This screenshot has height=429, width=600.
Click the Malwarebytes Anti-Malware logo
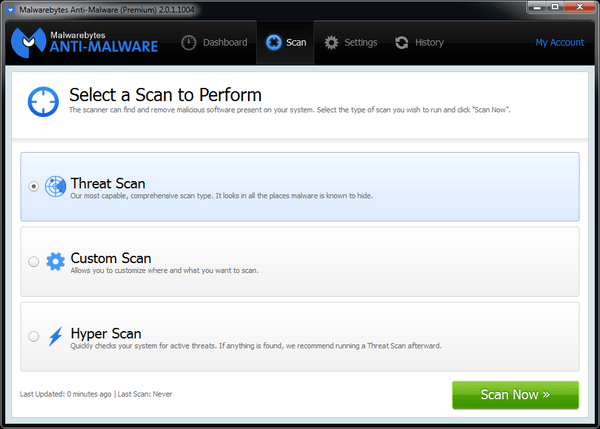[x=85, y=42]
